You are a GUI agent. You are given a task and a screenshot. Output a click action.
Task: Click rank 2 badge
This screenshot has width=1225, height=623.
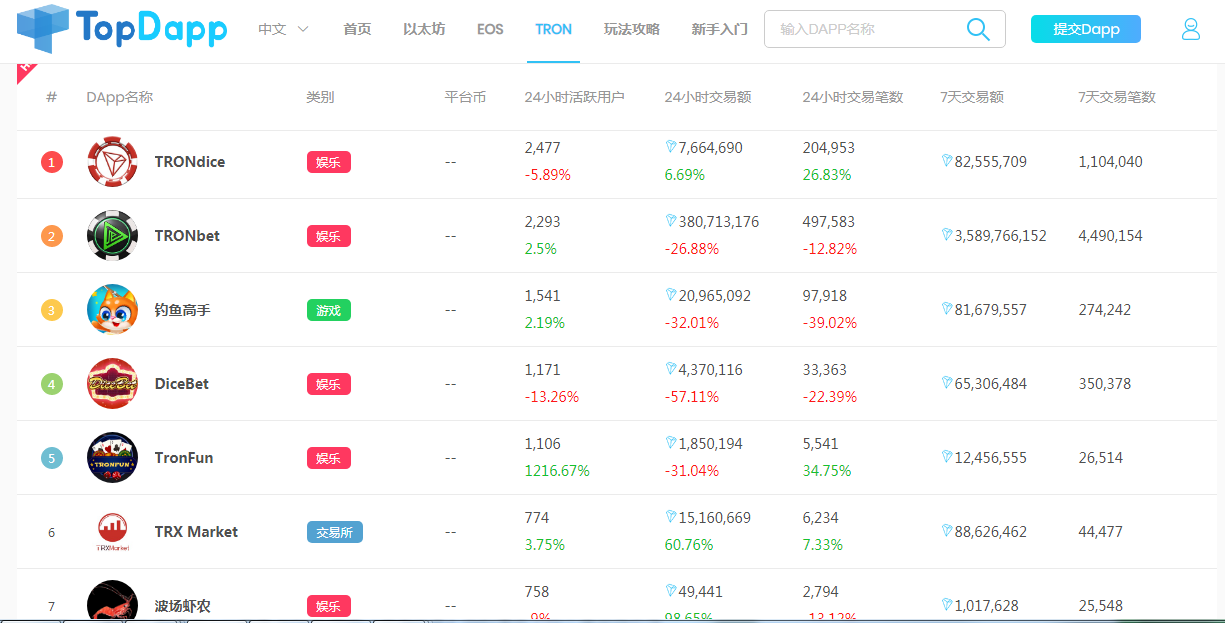[52, 236]
